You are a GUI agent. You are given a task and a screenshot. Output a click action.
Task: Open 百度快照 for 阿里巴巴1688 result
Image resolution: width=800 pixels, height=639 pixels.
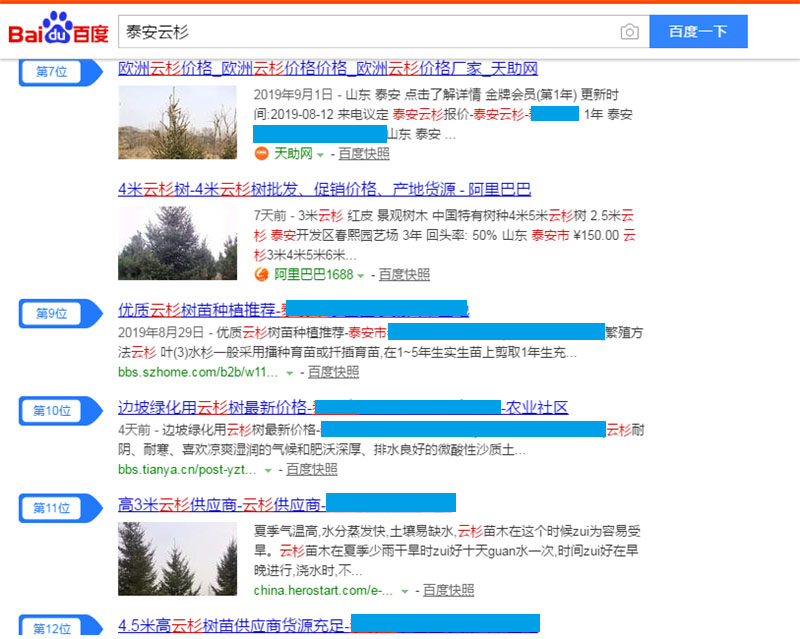click(x=404, y=275)
